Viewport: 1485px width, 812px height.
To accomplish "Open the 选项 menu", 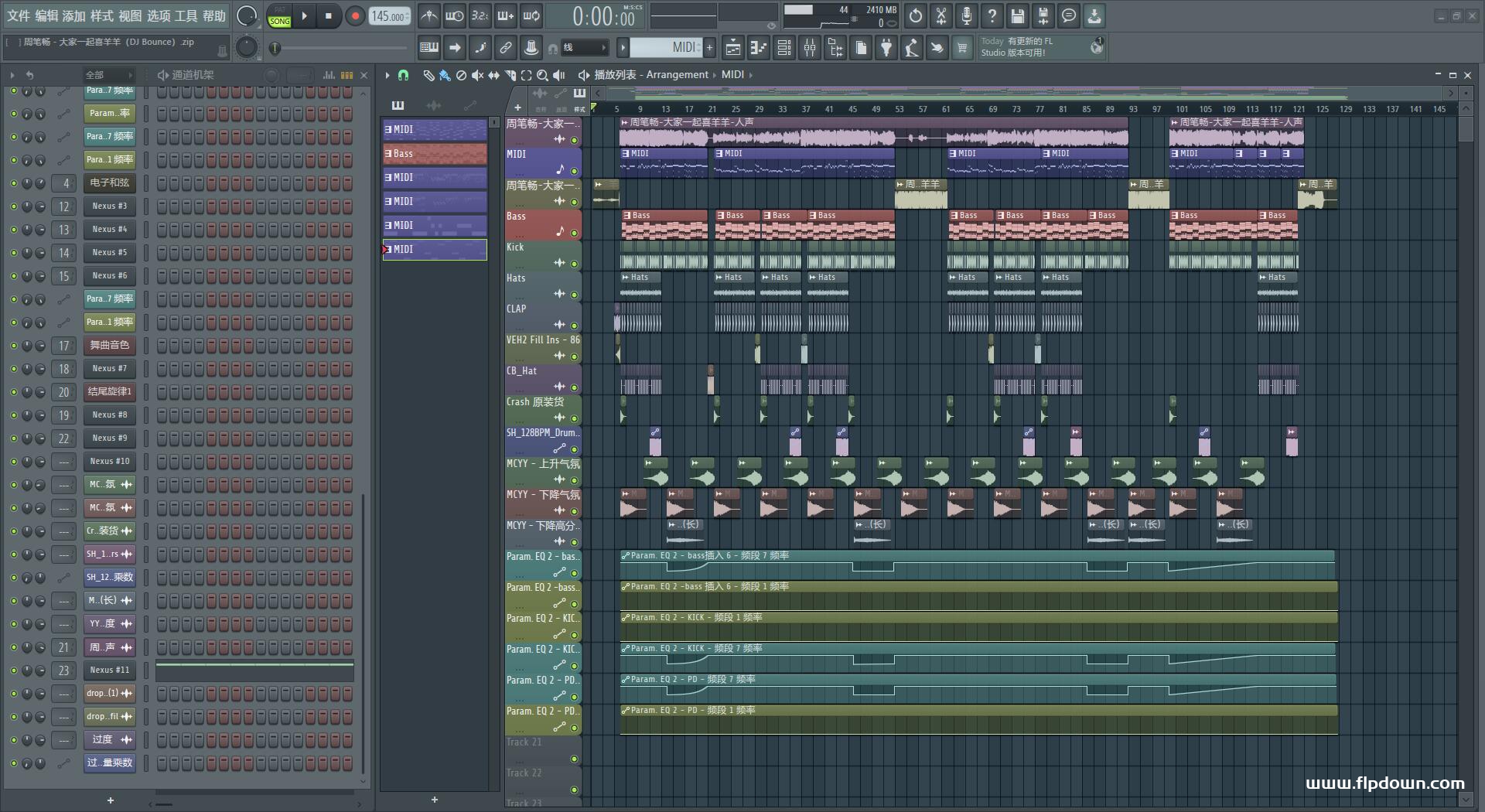I will coord(159,15).
